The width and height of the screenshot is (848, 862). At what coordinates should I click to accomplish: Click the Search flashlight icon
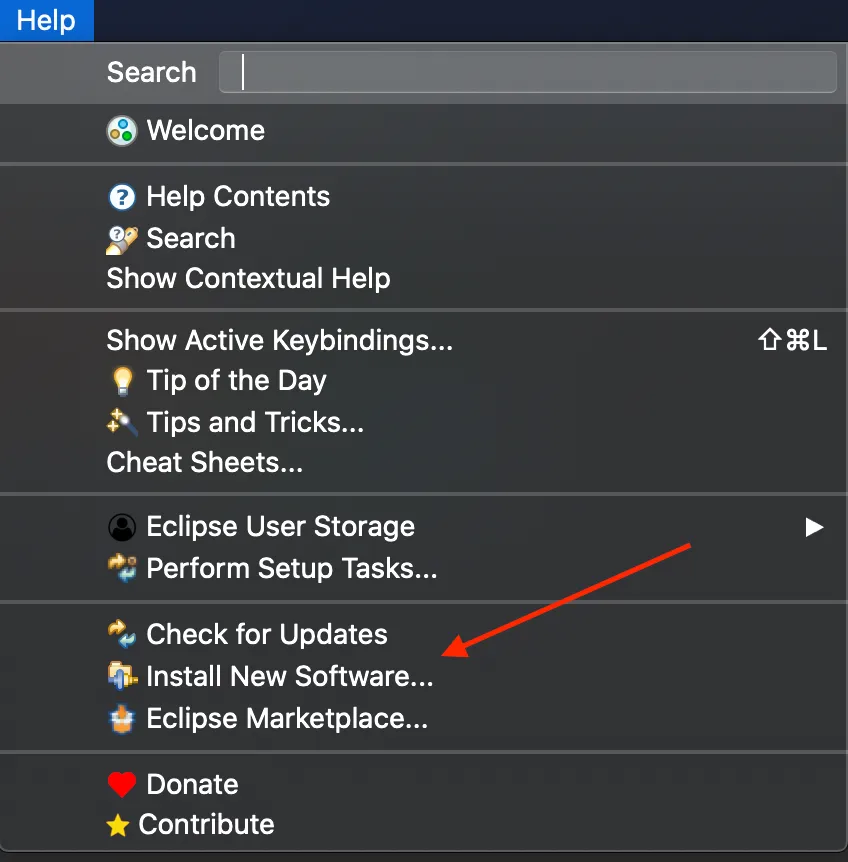(121, 239)
